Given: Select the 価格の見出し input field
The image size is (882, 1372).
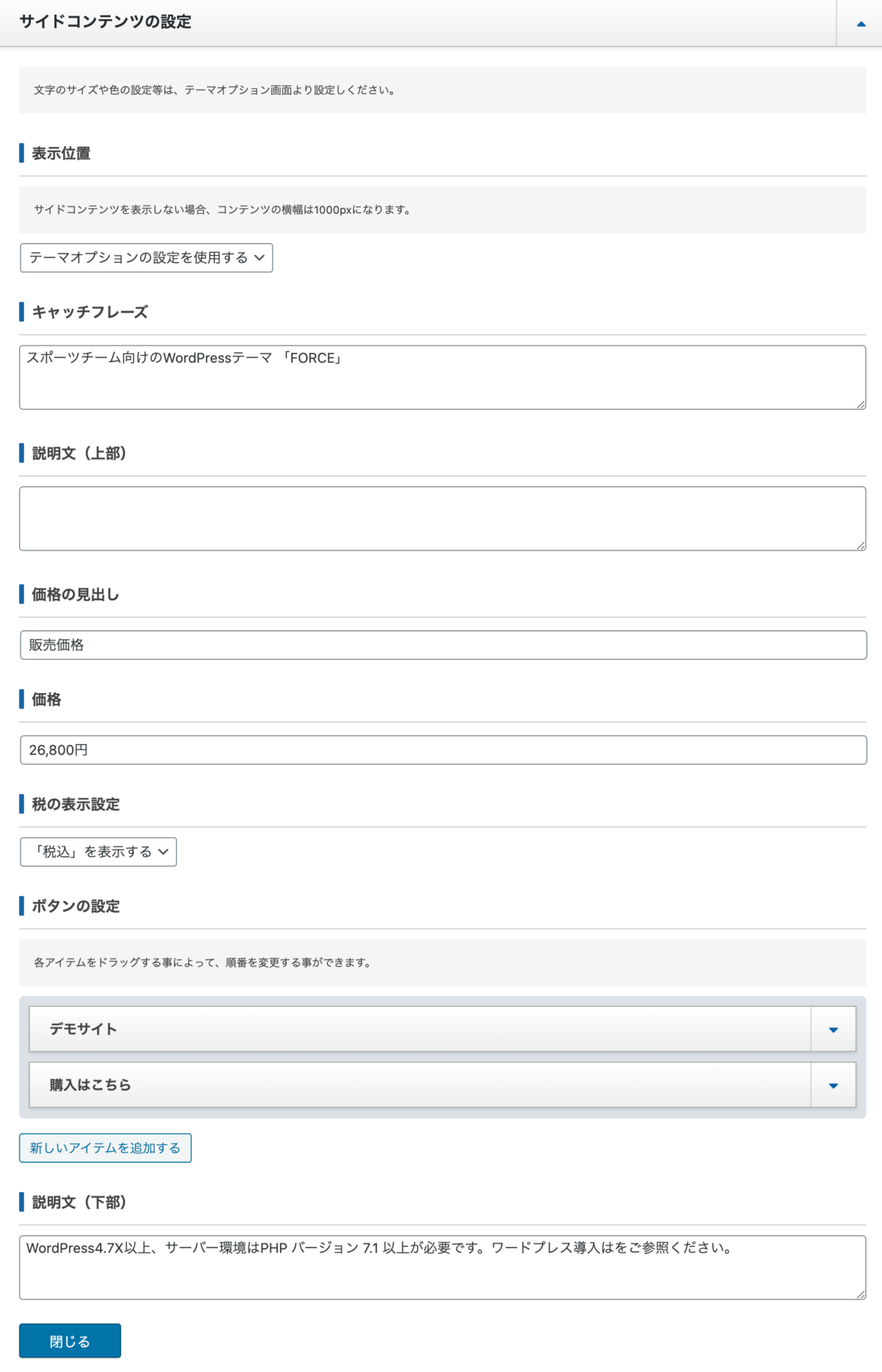Looking at the screenshot, I should click(443, 645).
